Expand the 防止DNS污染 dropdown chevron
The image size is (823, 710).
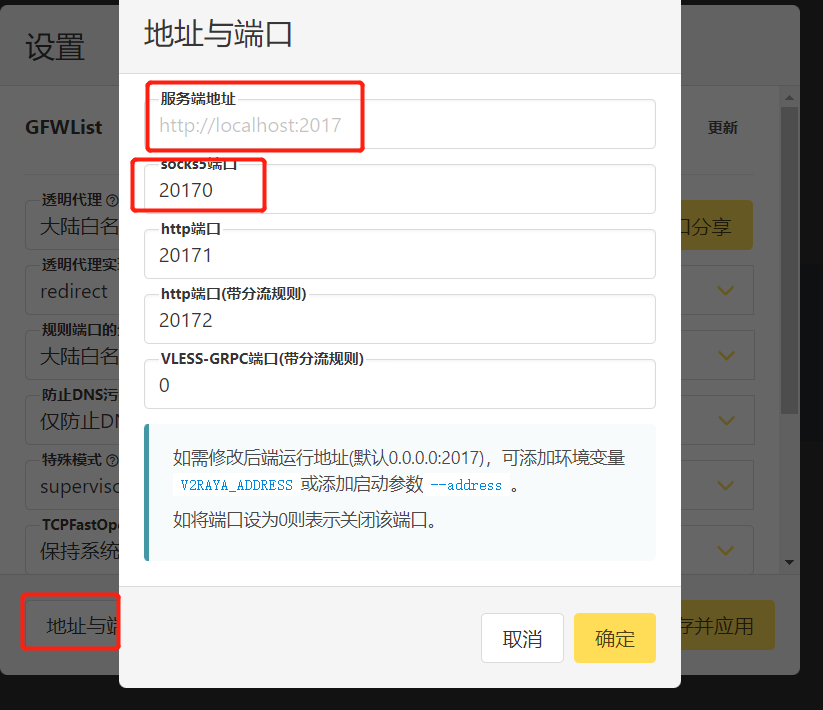(726, 421)
